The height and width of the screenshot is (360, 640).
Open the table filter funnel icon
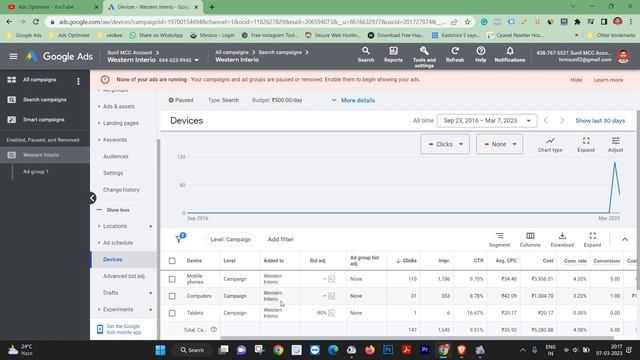coord(180,238)
